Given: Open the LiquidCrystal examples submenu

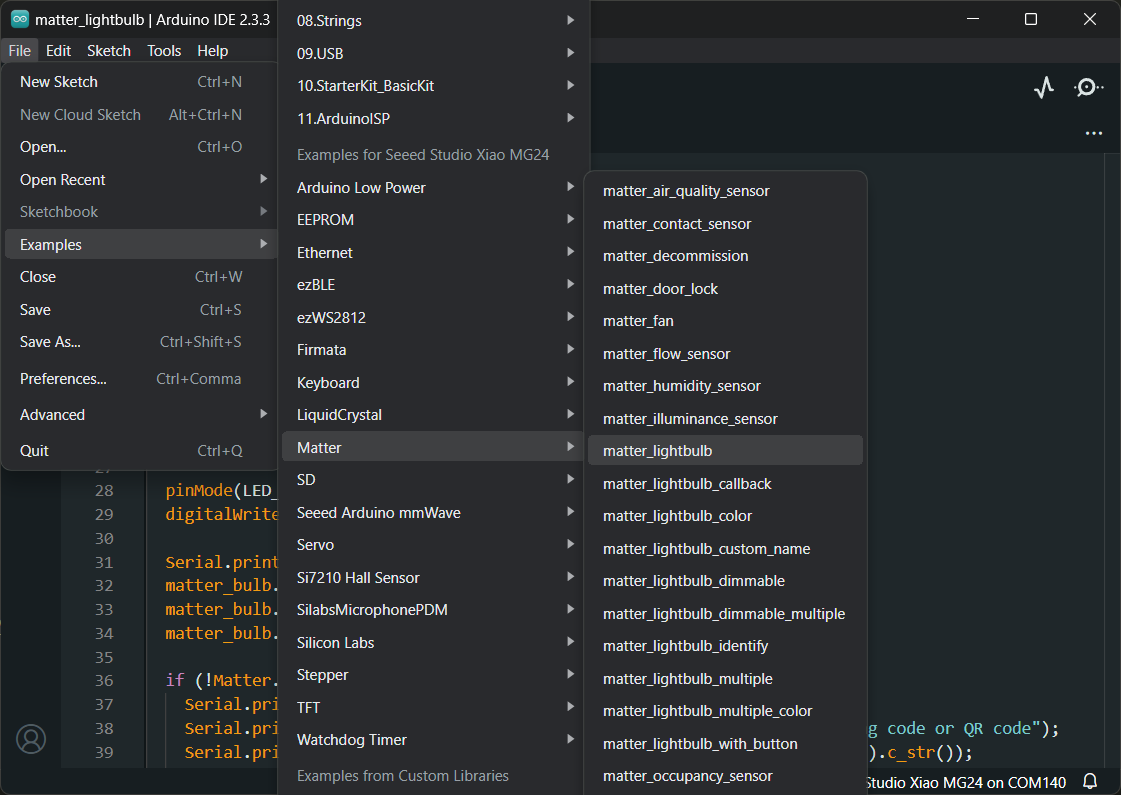Looking at the screenshot, I should click(434, 415).
